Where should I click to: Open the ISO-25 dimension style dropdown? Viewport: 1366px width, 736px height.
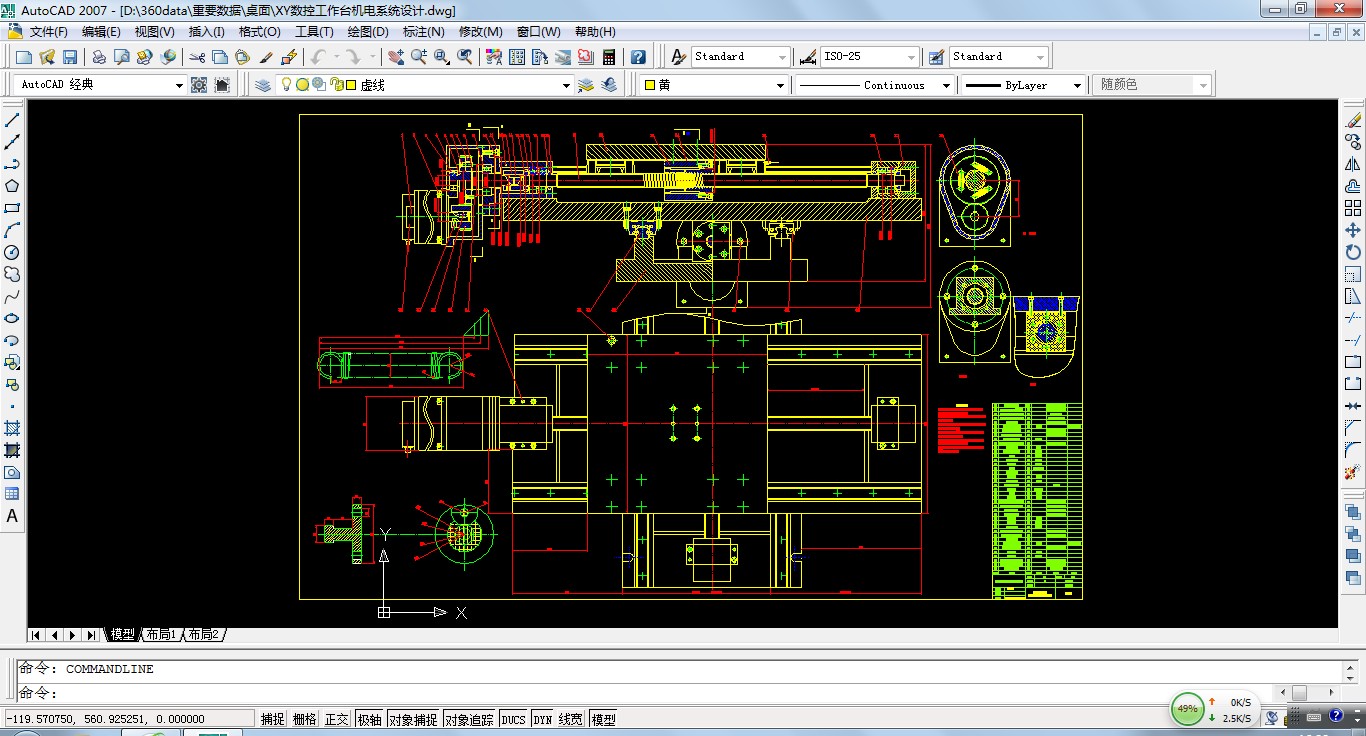[x=910, y=57]
